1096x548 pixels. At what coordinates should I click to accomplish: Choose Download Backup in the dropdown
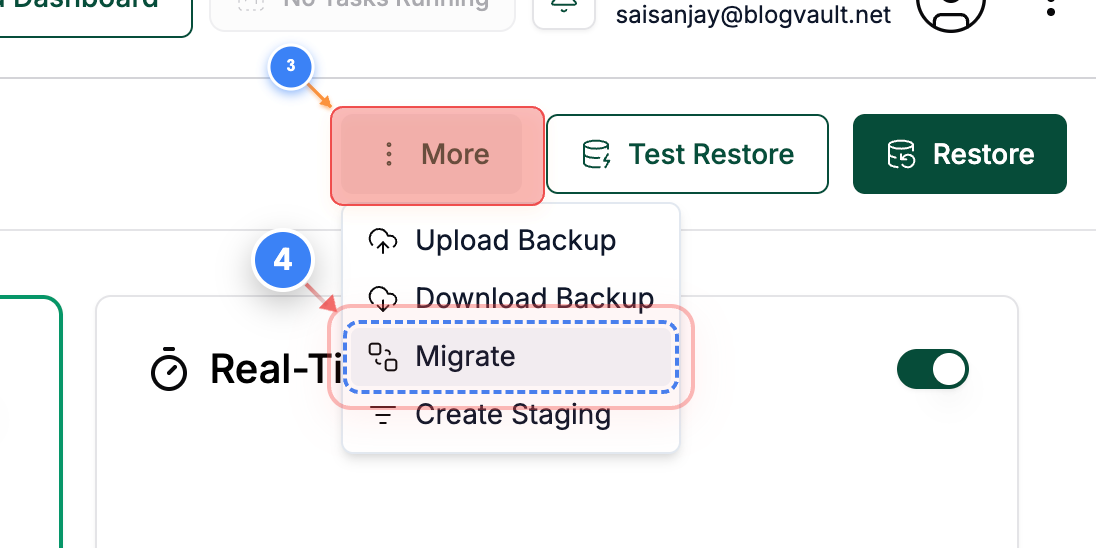[511, 298]
